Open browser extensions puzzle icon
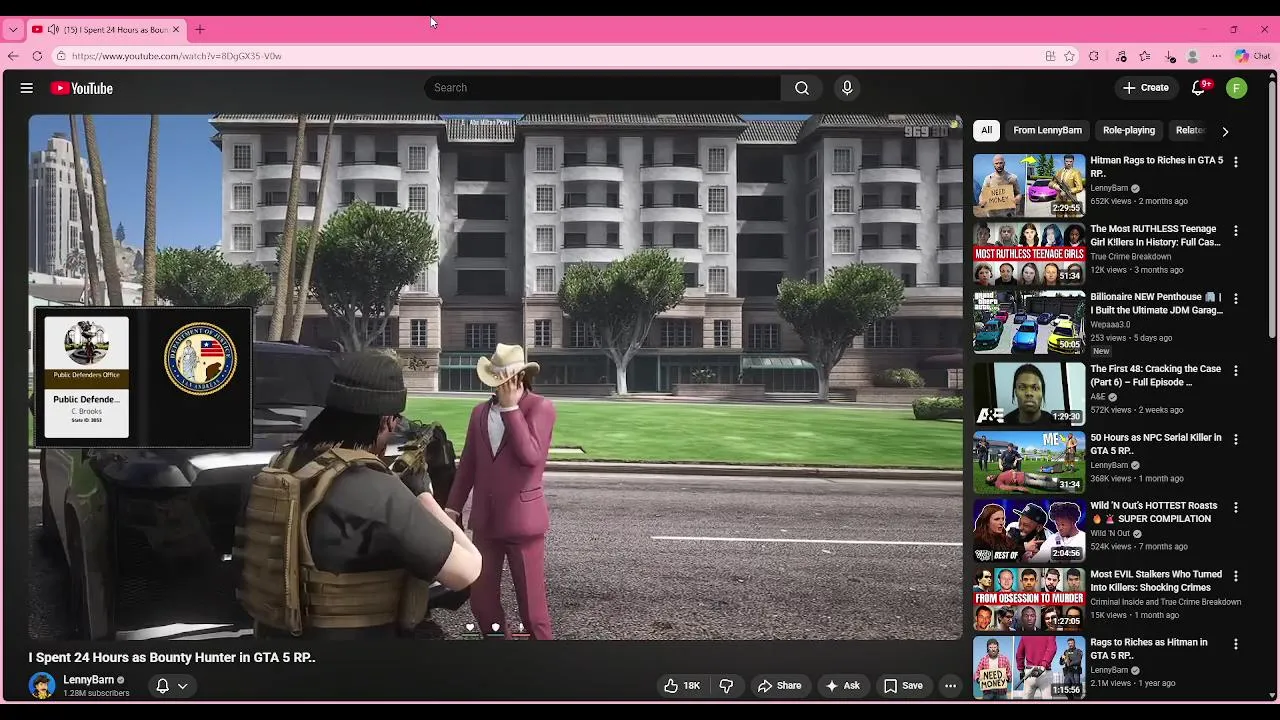 (x=1094, y=56)
